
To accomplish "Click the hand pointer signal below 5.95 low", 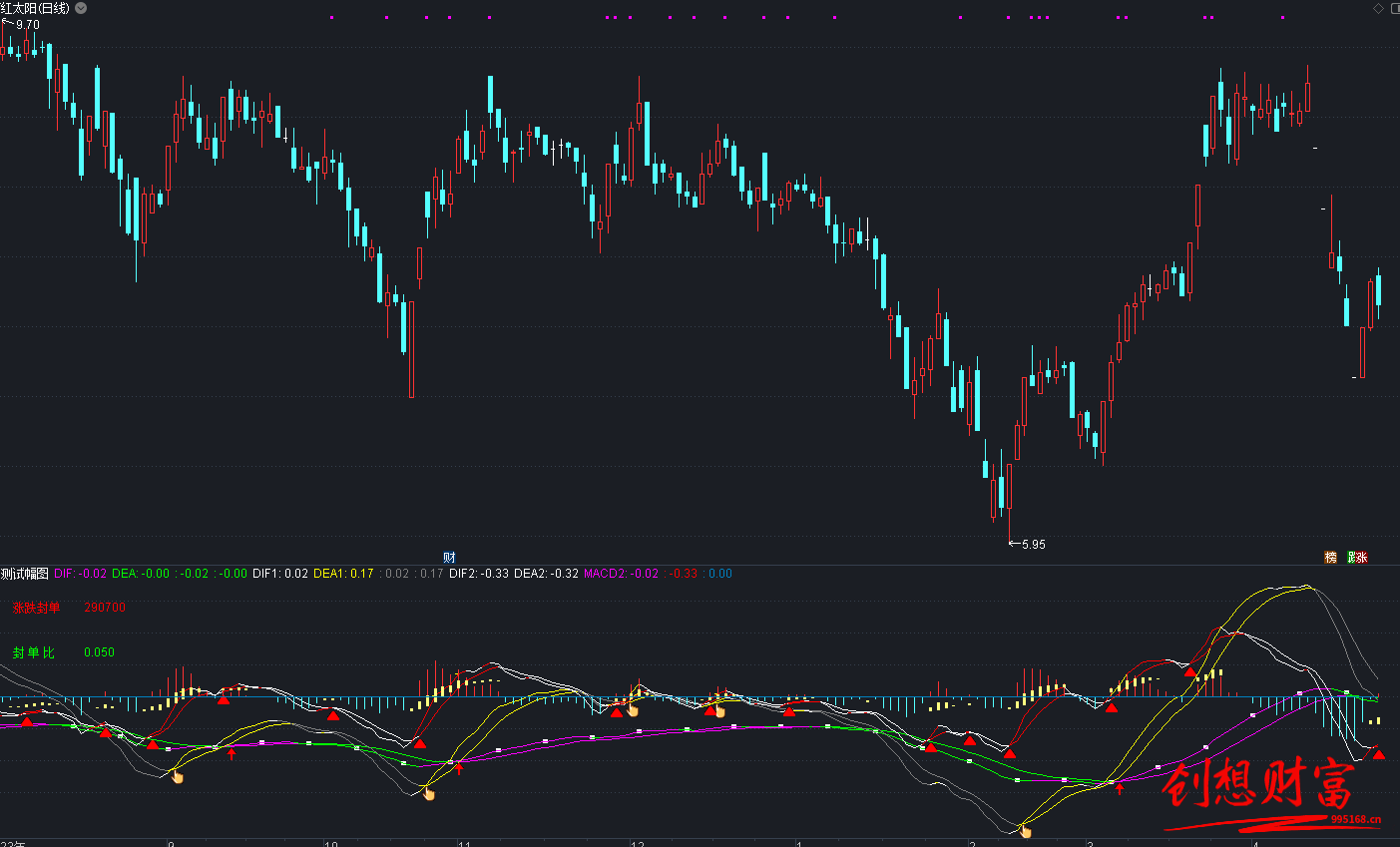I will click(1025, 829).
